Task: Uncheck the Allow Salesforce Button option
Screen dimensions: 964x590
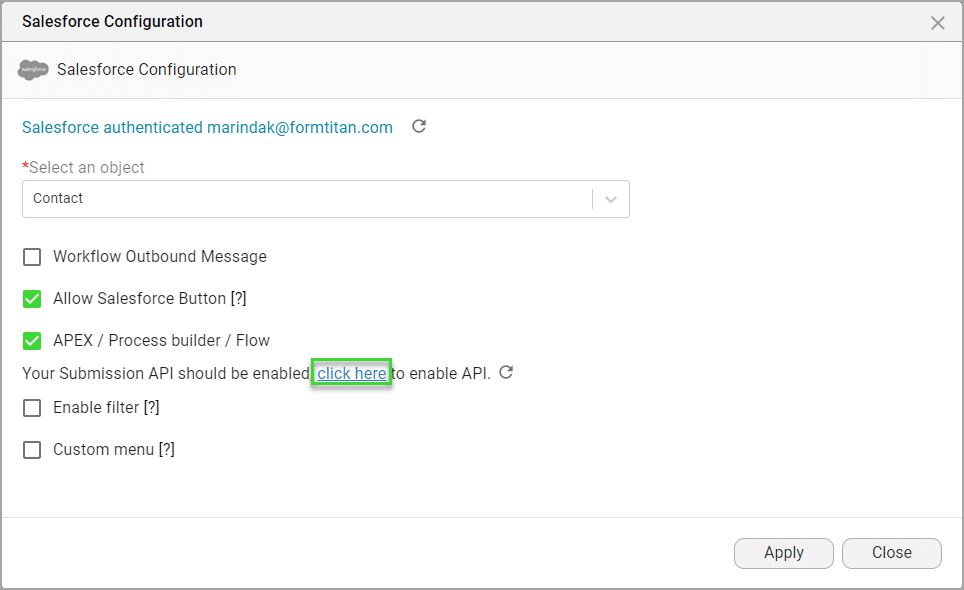Action: (x=33, y=299)
